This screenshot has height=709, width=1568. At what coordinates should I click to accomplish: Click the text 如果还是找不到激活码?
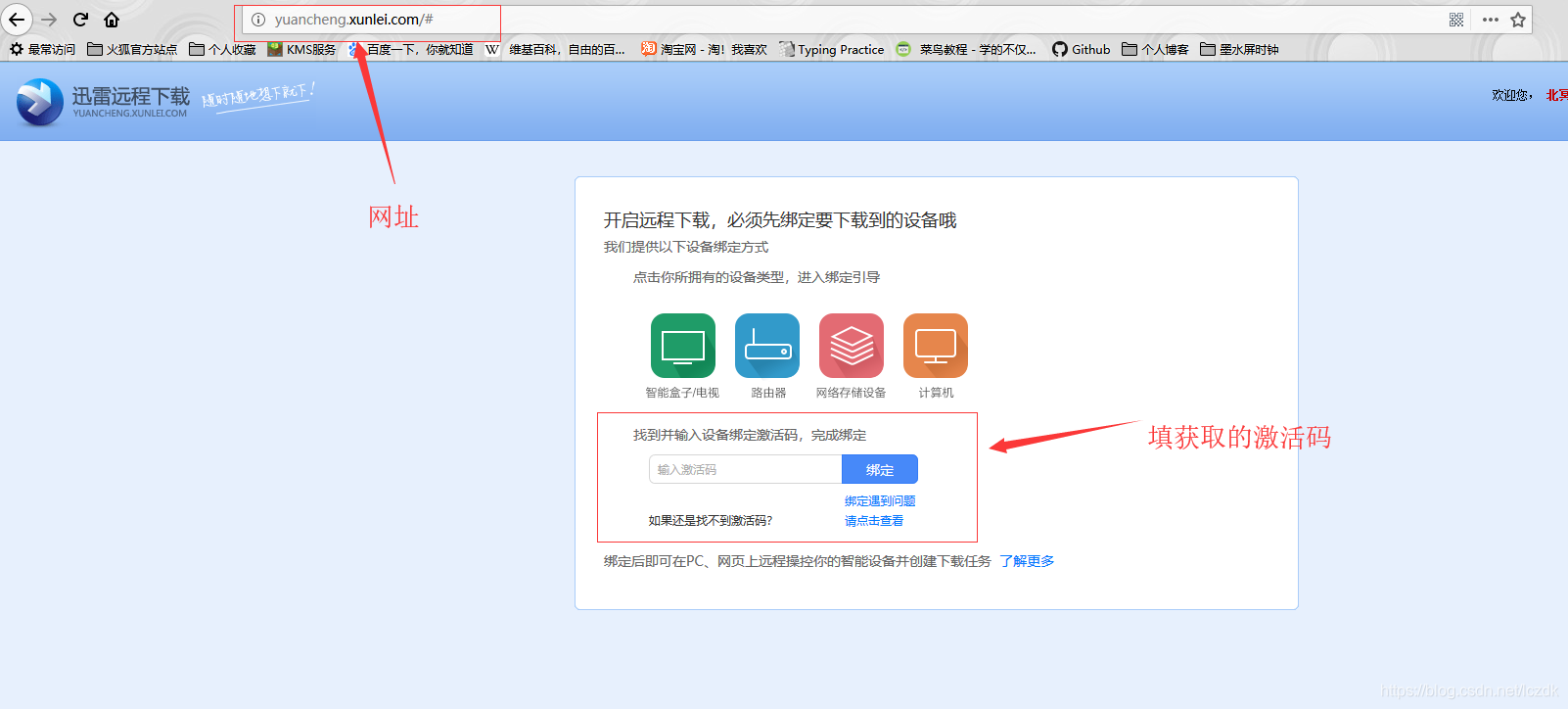711,521
